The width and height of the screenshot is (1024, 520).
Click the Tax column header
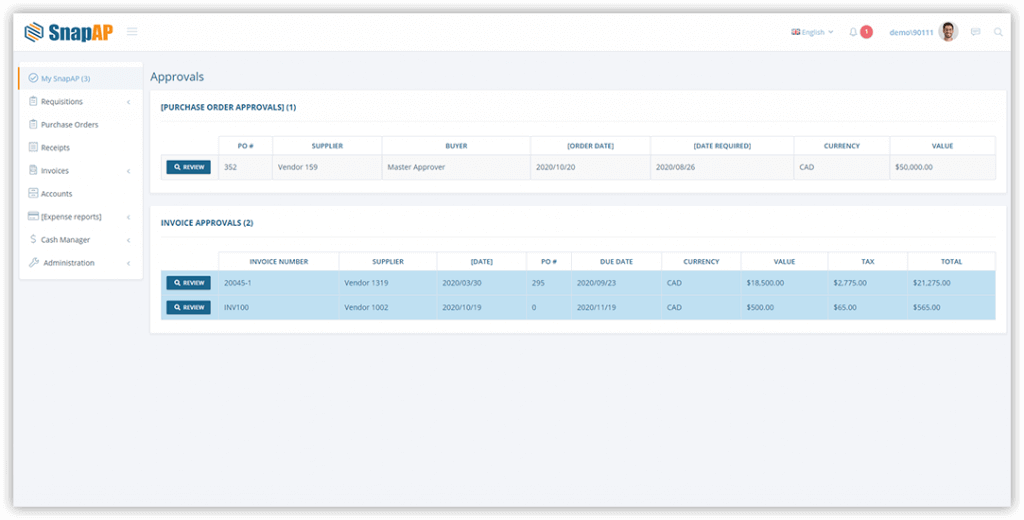[x=868, y=261]
